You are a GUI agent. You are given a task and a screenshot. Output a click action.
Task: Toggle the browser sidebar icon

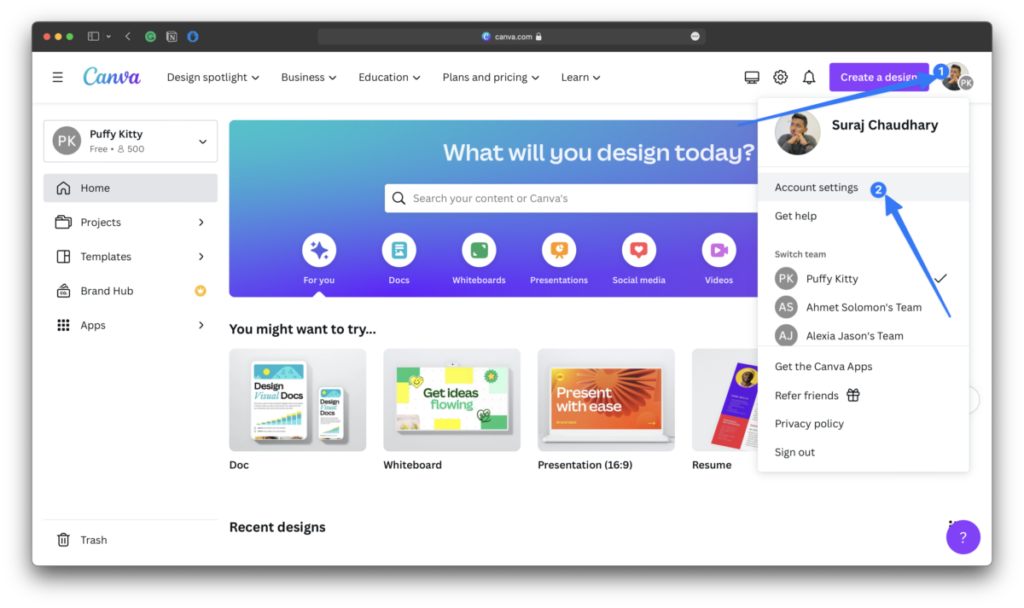point(93,37)
